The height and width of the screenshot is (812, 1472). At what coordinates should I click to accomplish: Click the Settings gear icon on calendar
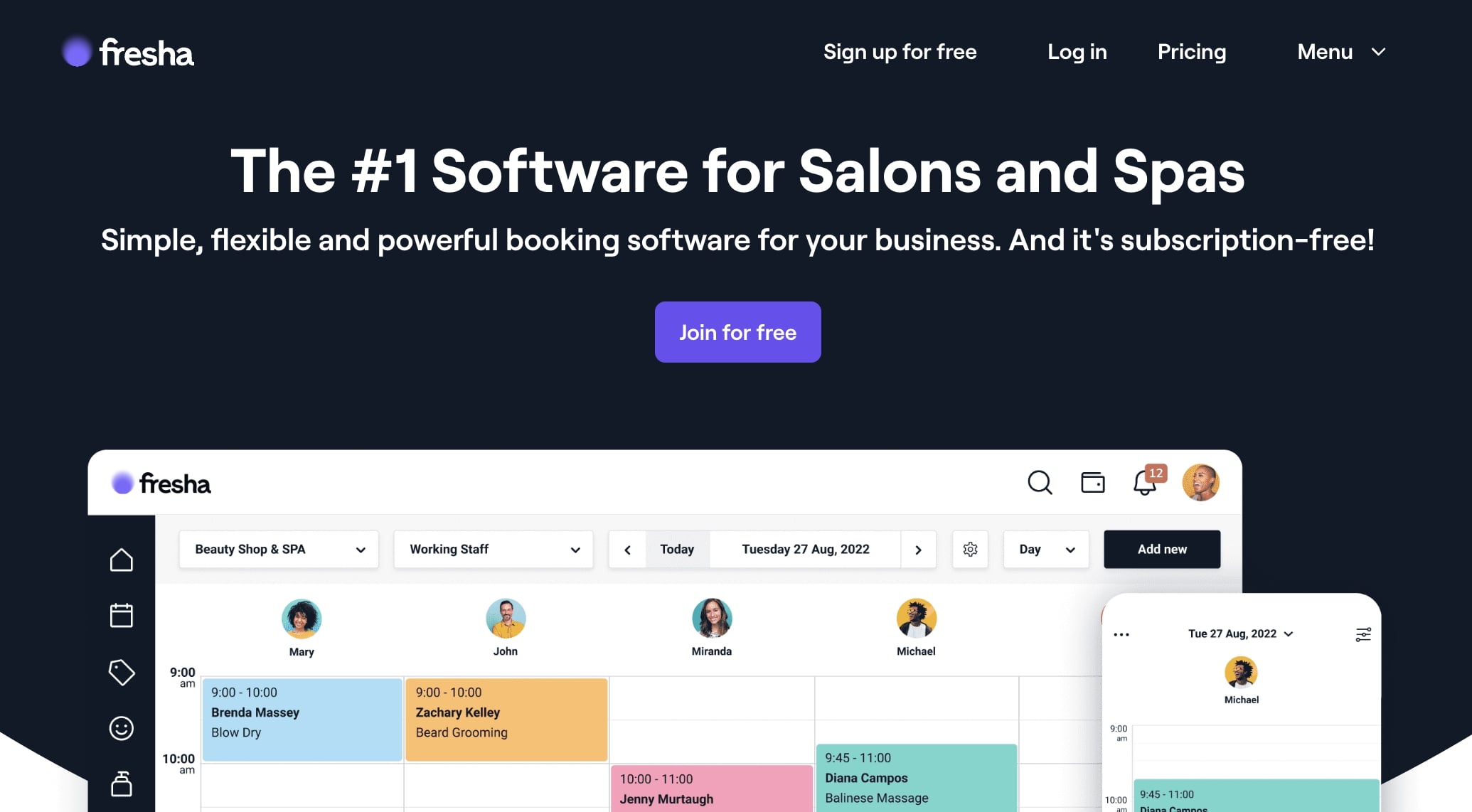coord(969,549)
